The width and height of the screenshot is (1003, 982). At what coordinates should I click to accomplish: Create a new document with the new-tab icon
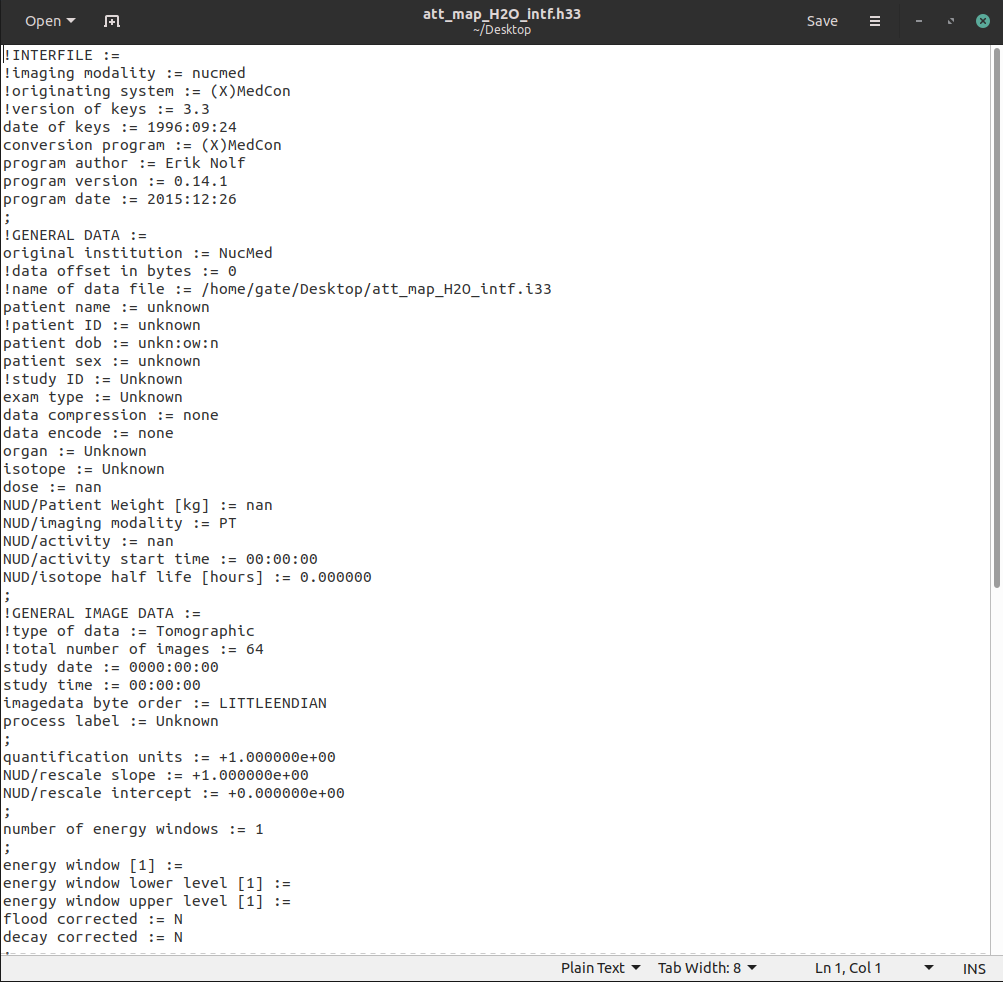click(x=112, y=21)
